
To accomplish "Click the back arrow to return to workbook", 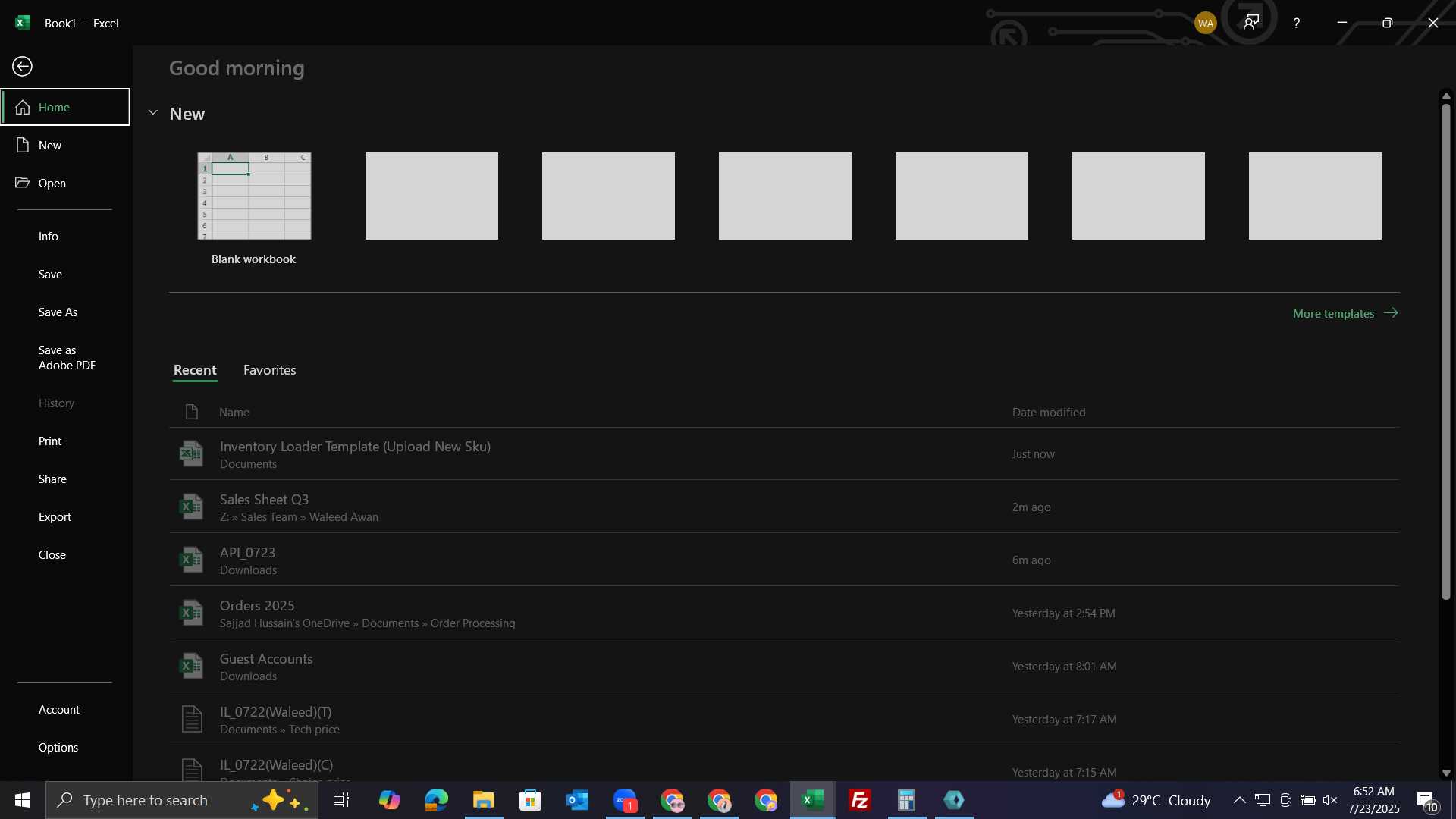I will pos(22,67).
